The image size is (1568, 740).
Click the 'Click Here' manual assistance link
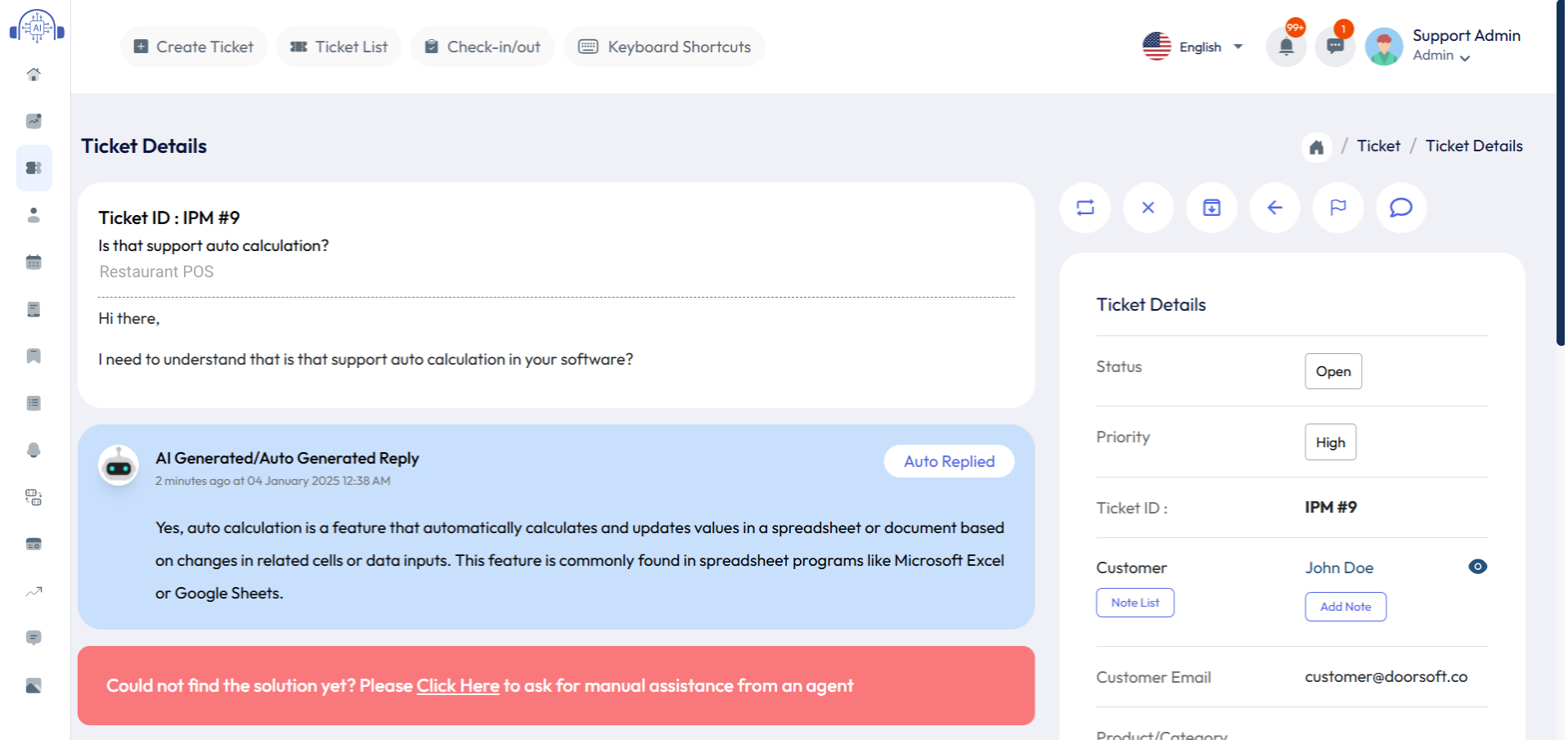tap(458, 686)
